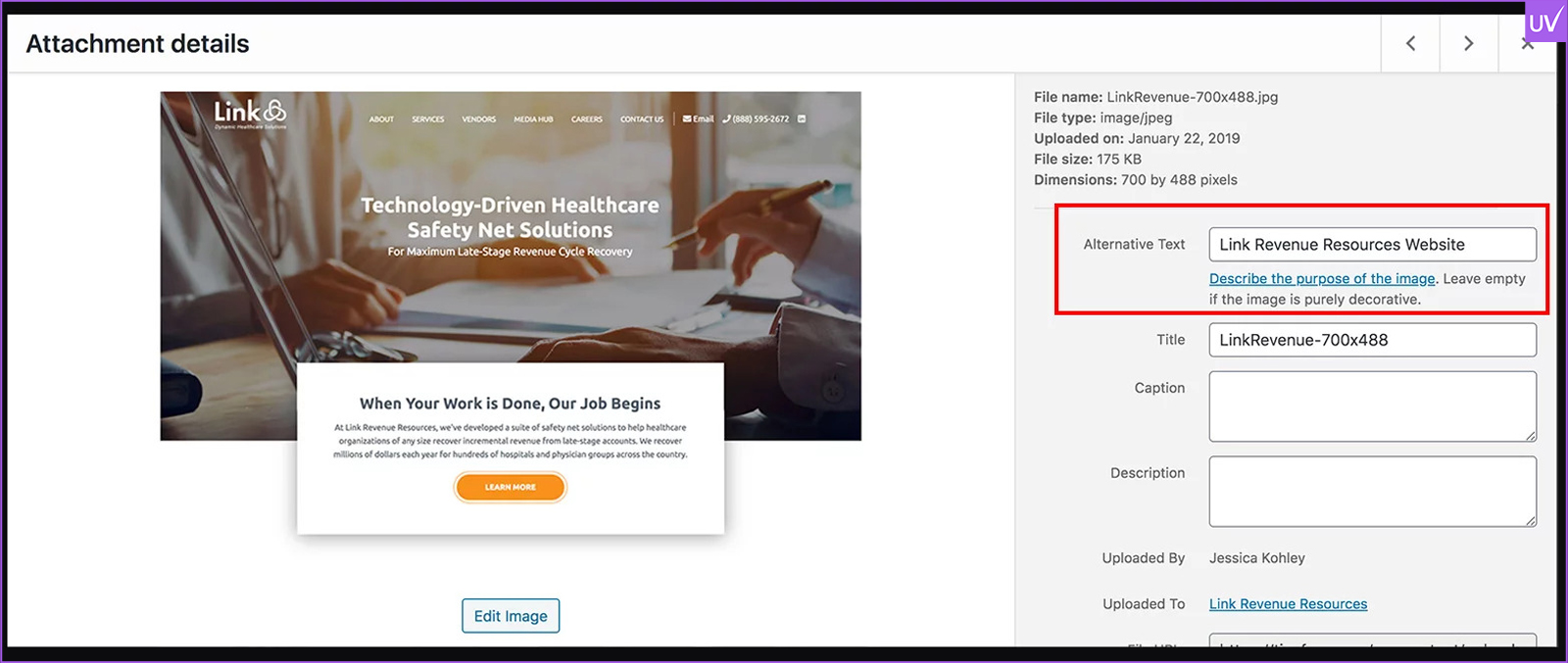
Task: Click the Caption field resize handle
Action: click(1530, 435)
